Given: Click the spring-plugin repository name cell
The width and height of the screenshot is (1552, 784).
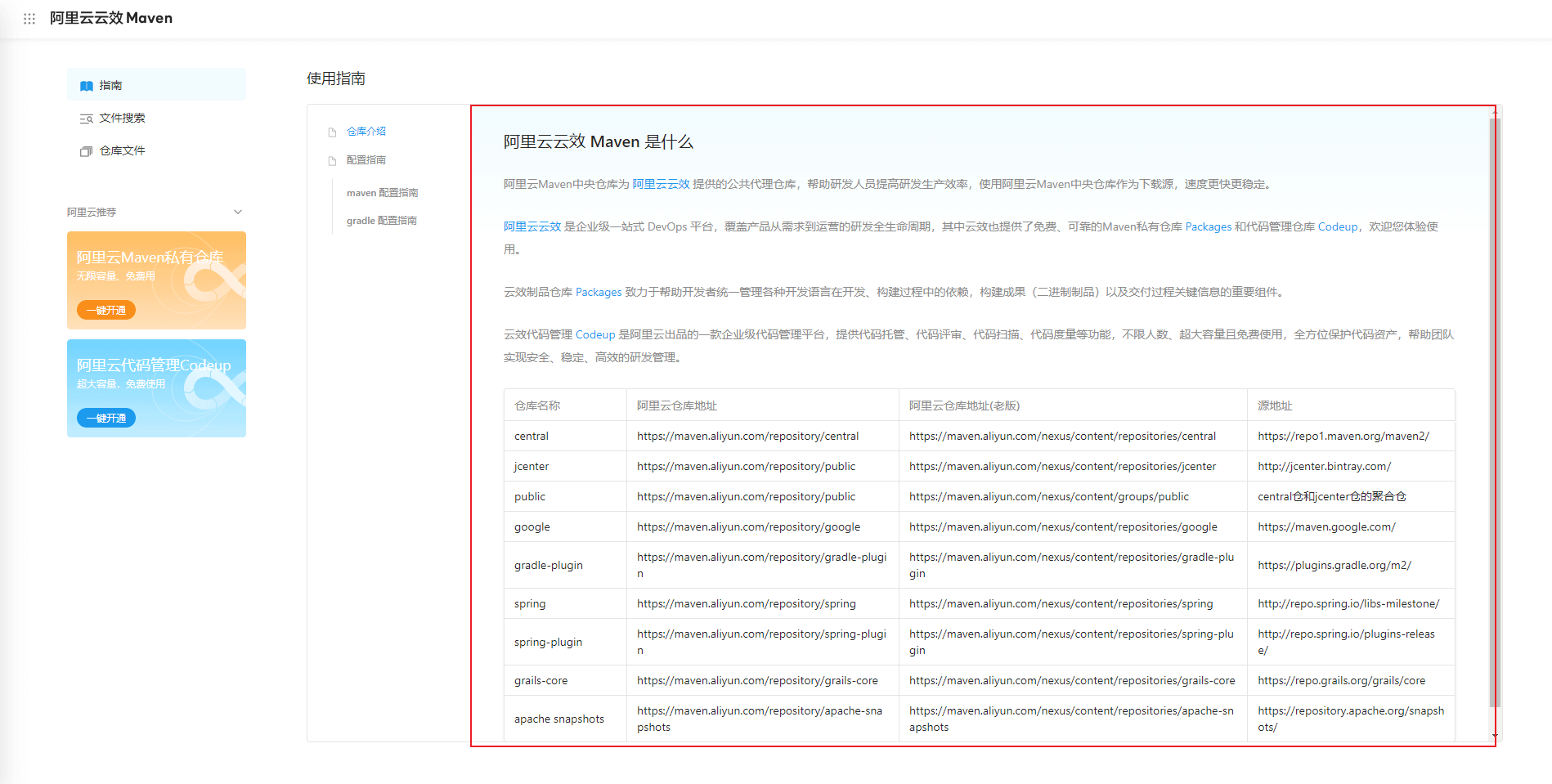Looking at the screenshot, I should tap(565, 642).
